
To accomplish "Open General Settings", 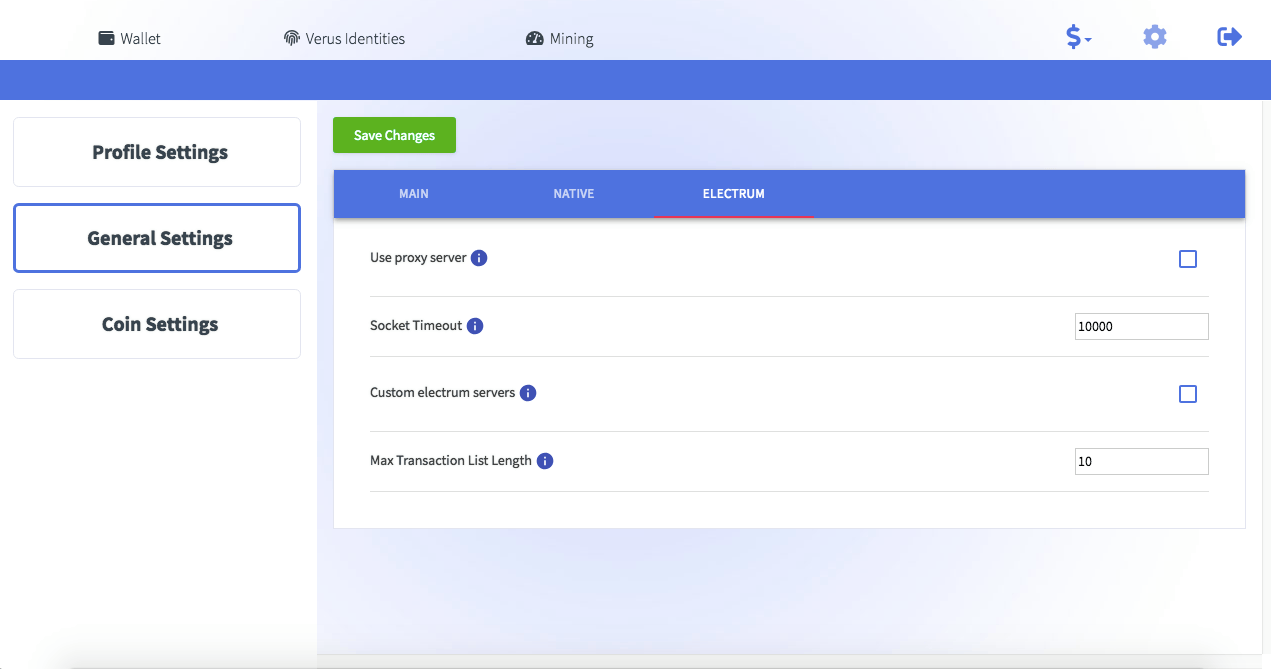I will point(157,238).
